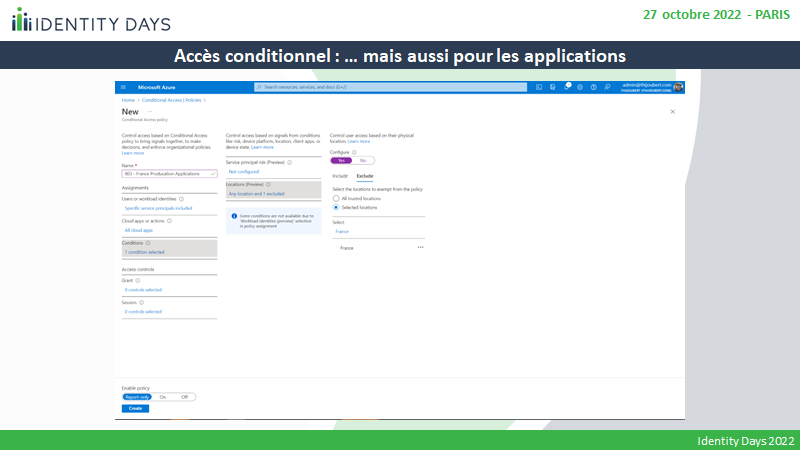Click the Microsoft Azure logo text
Image resolution: width=800 pixels, height=450 pixels.
(x=157, y=87)
